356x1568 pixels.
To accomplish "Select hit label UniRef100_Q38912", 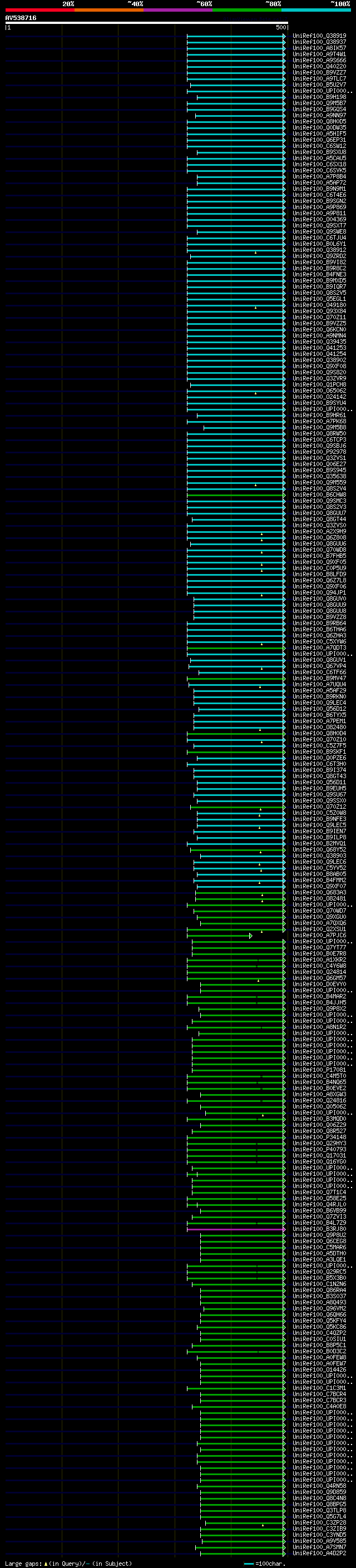I will (319, 250).
